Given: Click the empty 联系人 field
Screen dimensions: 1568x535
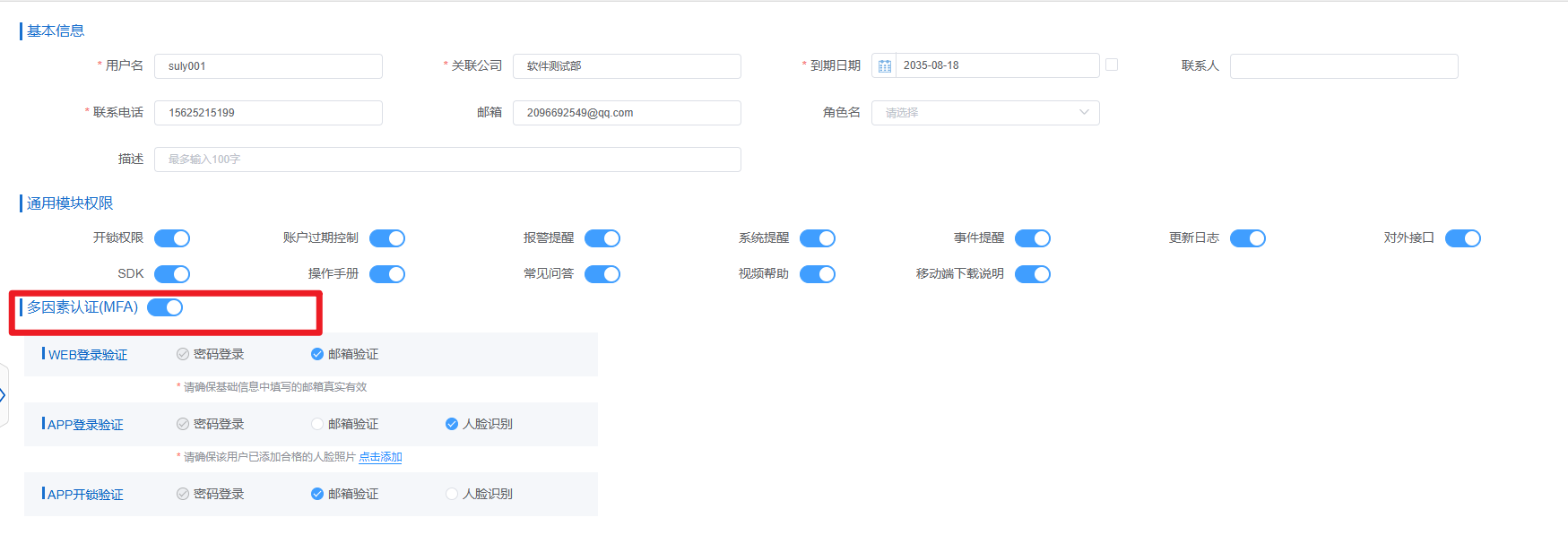Looking at the screenshot, I should (1343, 66).
